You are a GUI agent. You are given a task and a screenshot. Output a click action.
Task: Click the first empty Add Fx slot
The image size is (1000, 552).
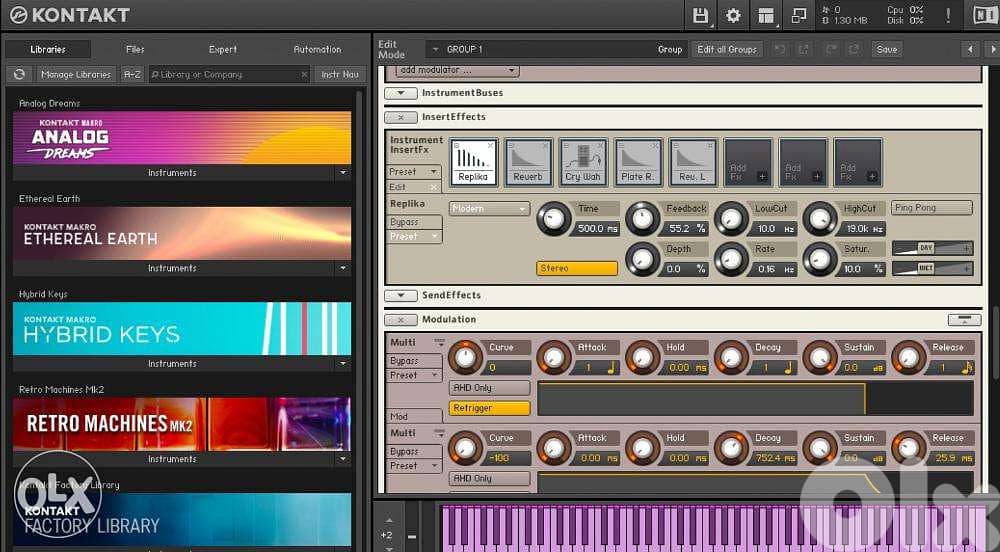pos(747,163)
